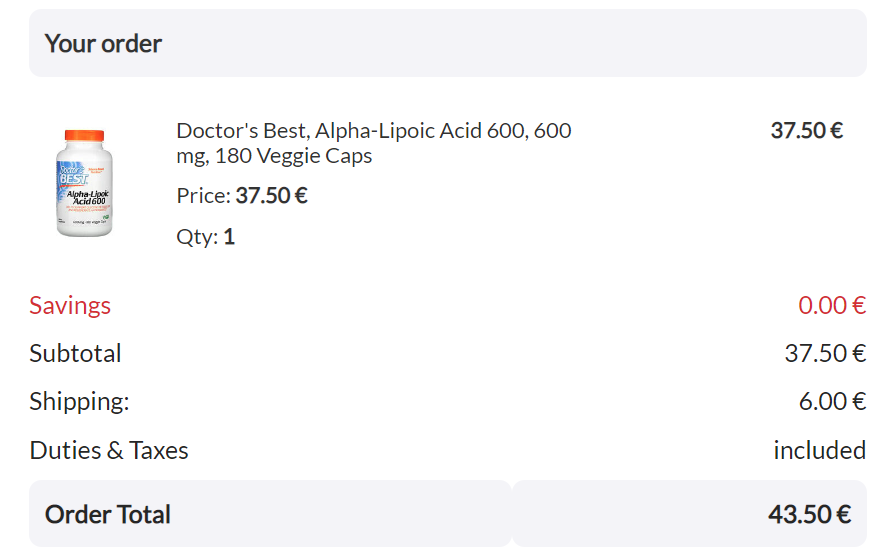Viewport: 895px width, 555px height.
Task: Click the Order Total label
Action: coord(108,514)
